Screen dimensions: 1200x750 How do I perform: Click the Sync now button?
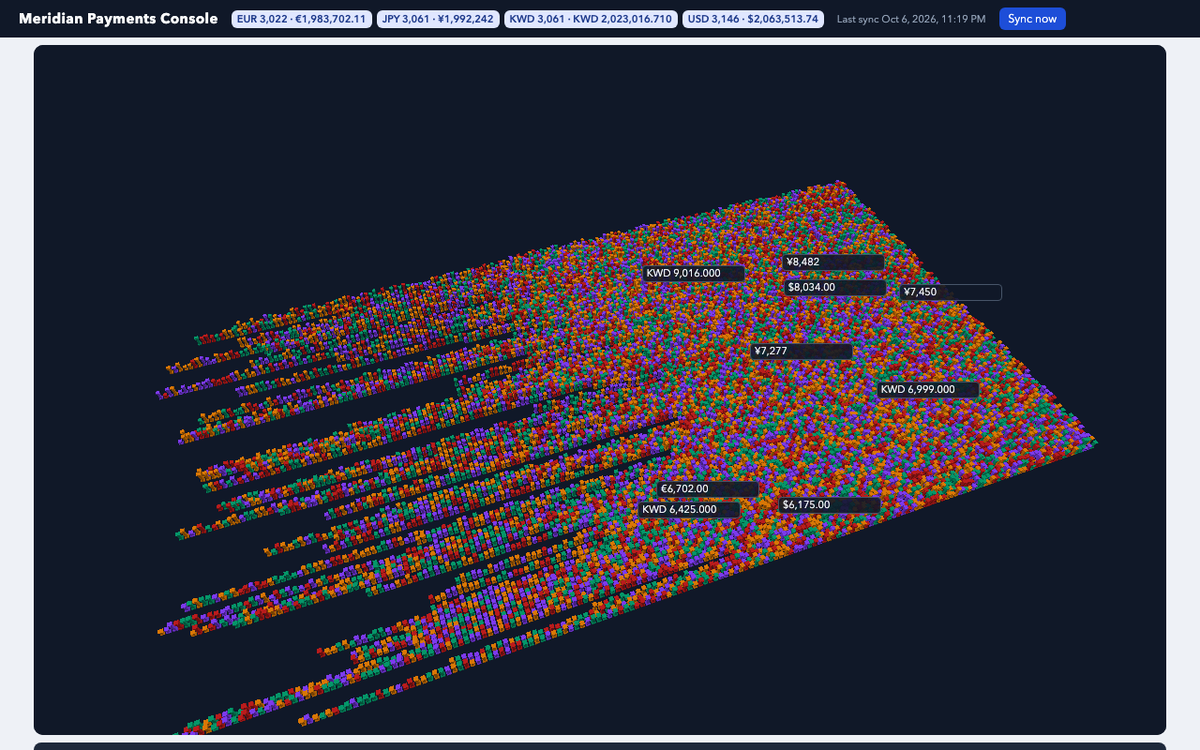1032,19
